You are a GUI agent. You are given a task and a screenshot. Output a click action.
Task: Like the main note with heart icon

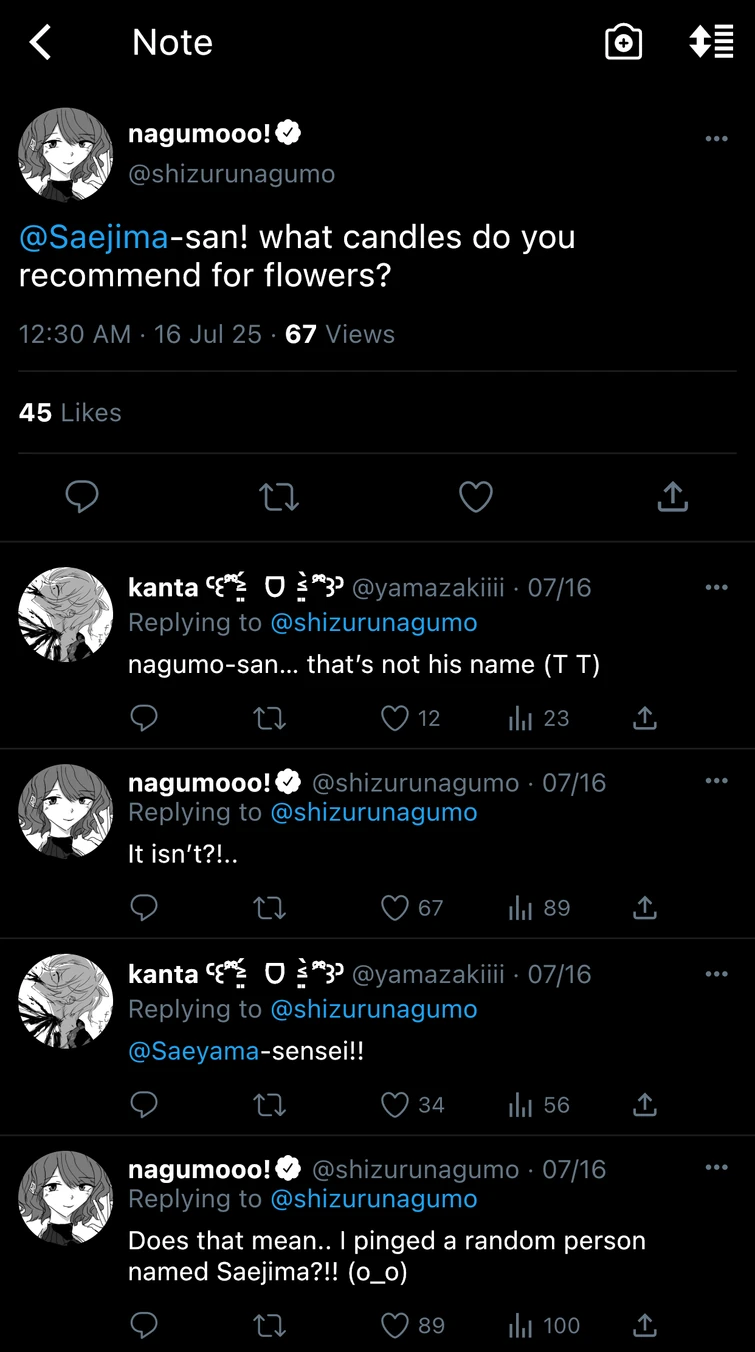coord(476,497)
